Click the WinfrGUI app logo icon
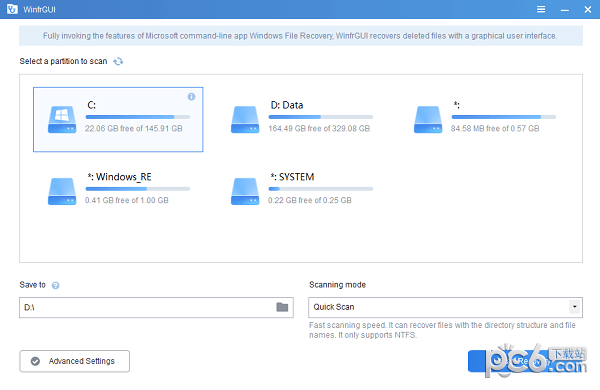This screenshot has width=600, height=390. pyautogui.click(x=12, y=9)
